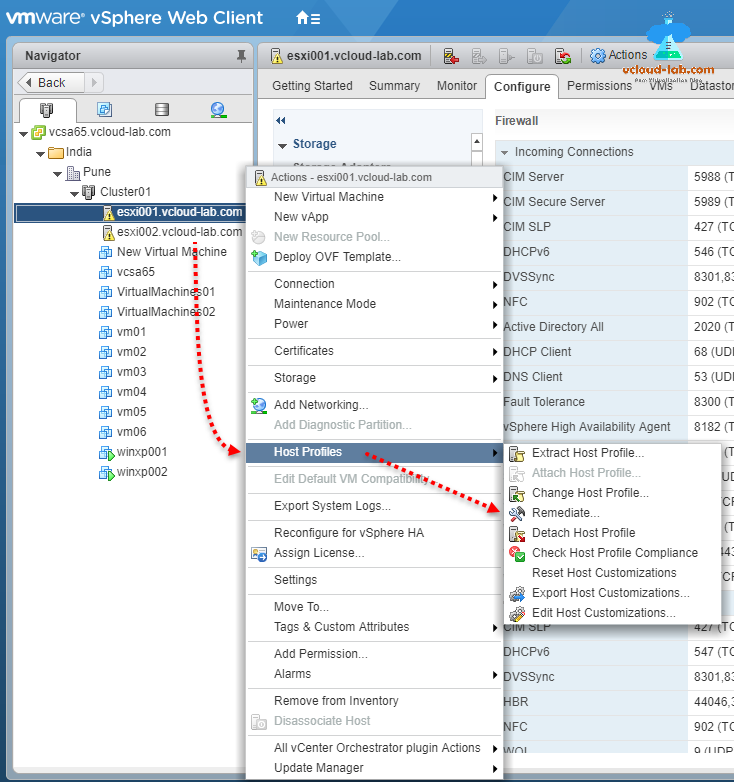The image size is (734, 782).
Task: Click the scroll-up arrow of Configure side list
Action: click(477, 142)
